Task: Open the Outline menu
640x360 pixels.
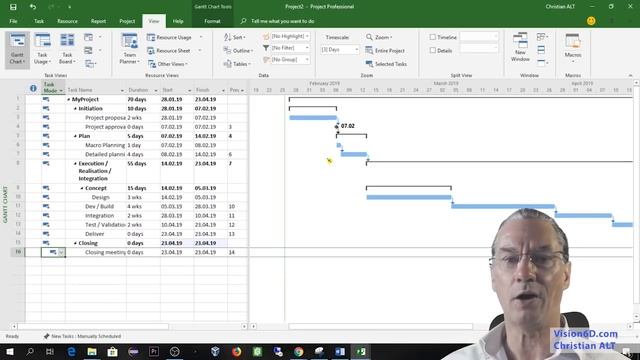Action: [x=238, y=51]
